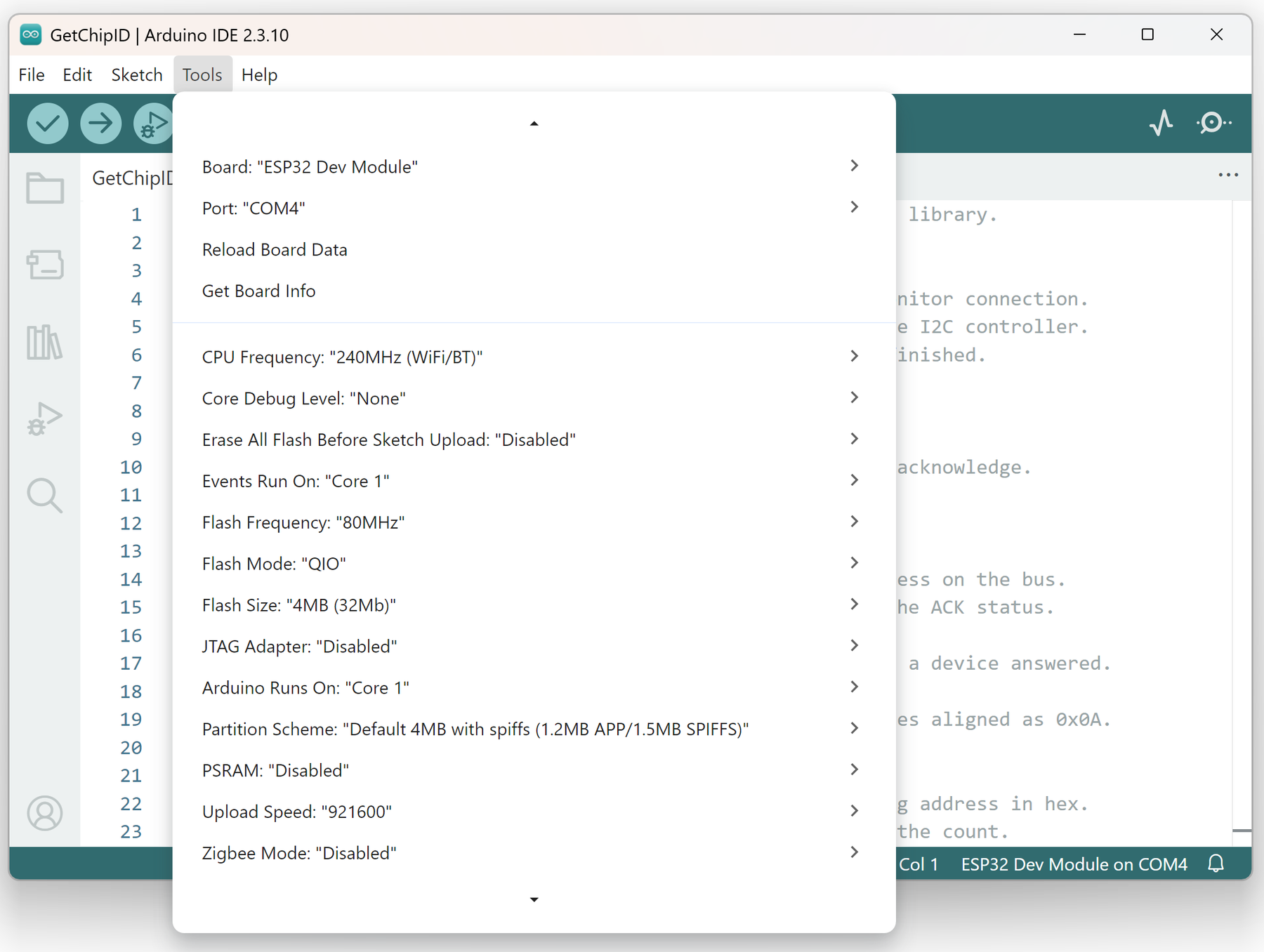The width and height of the screenshot is (1264, 952).
Task: Open the Debug panel in sidebar
Action: tap(45, 419)
